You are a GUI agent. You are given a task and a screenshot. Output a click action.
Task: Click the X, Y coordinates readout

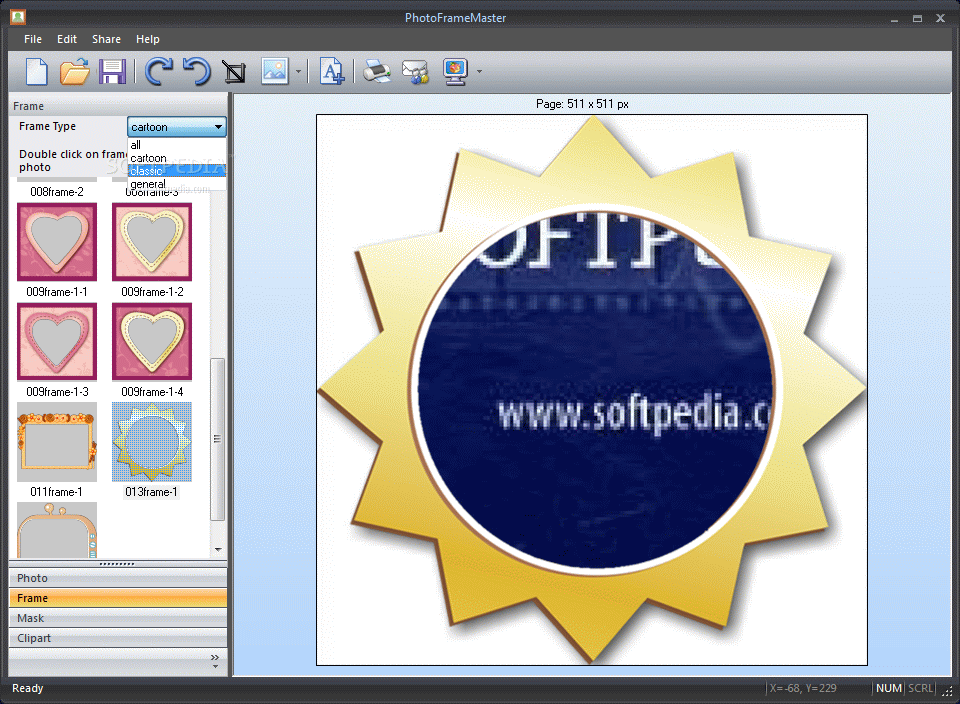coord(803,688)
